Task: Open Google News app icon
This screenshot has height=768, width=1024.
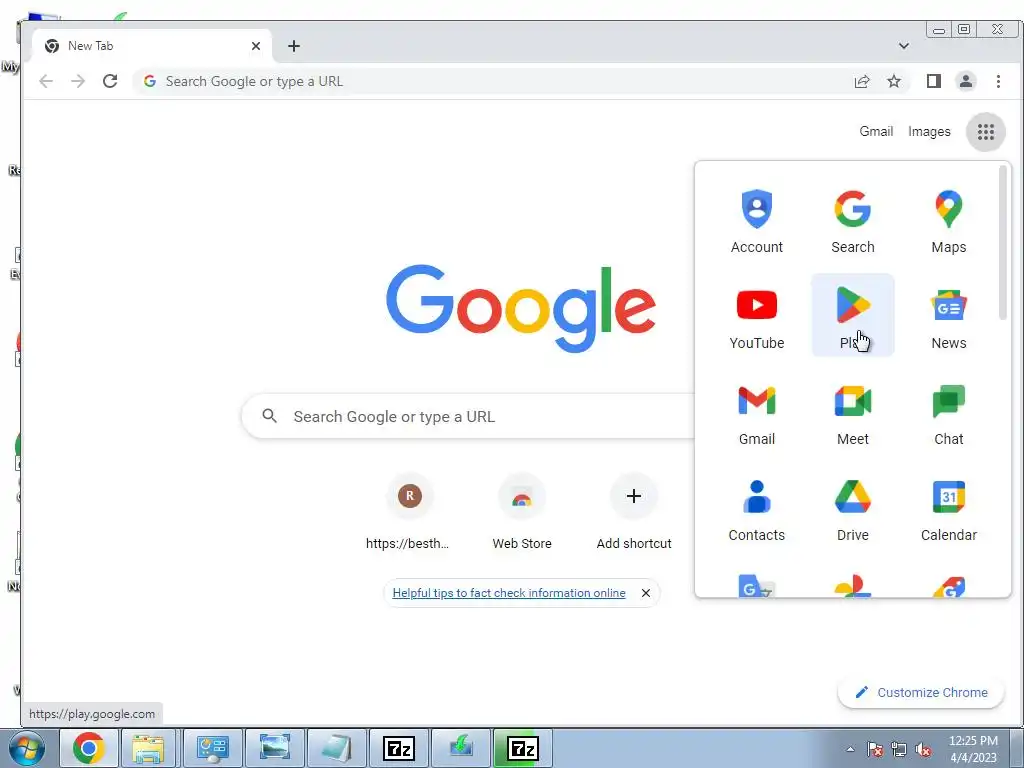Action: click(x=948, y=316)
